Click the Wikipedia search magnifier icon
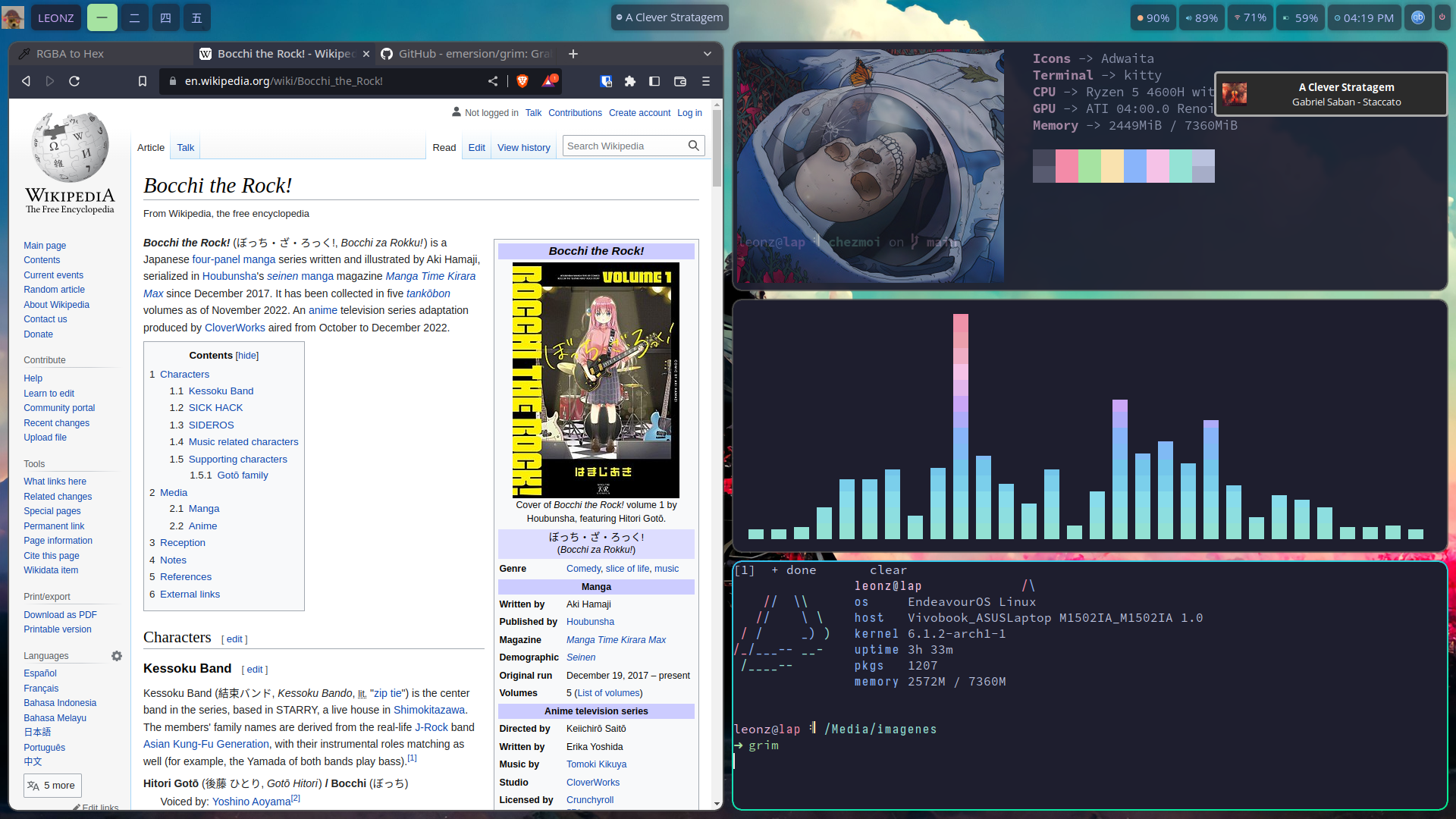Image resolution: width=1456 pixels, height=819 pixels. tap(693, 146)
